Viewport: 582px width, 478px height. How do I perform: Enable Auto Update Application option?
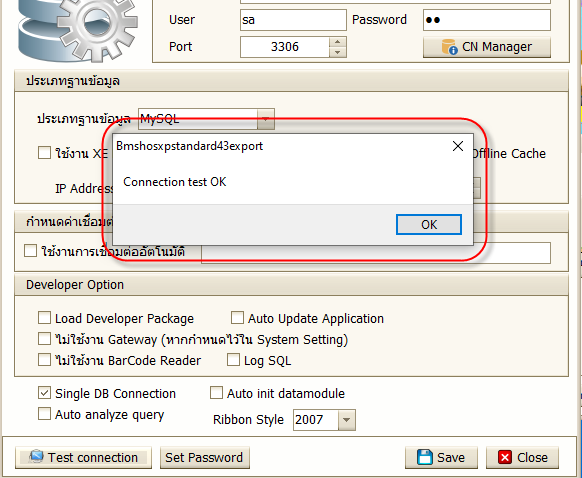[237, 318]
